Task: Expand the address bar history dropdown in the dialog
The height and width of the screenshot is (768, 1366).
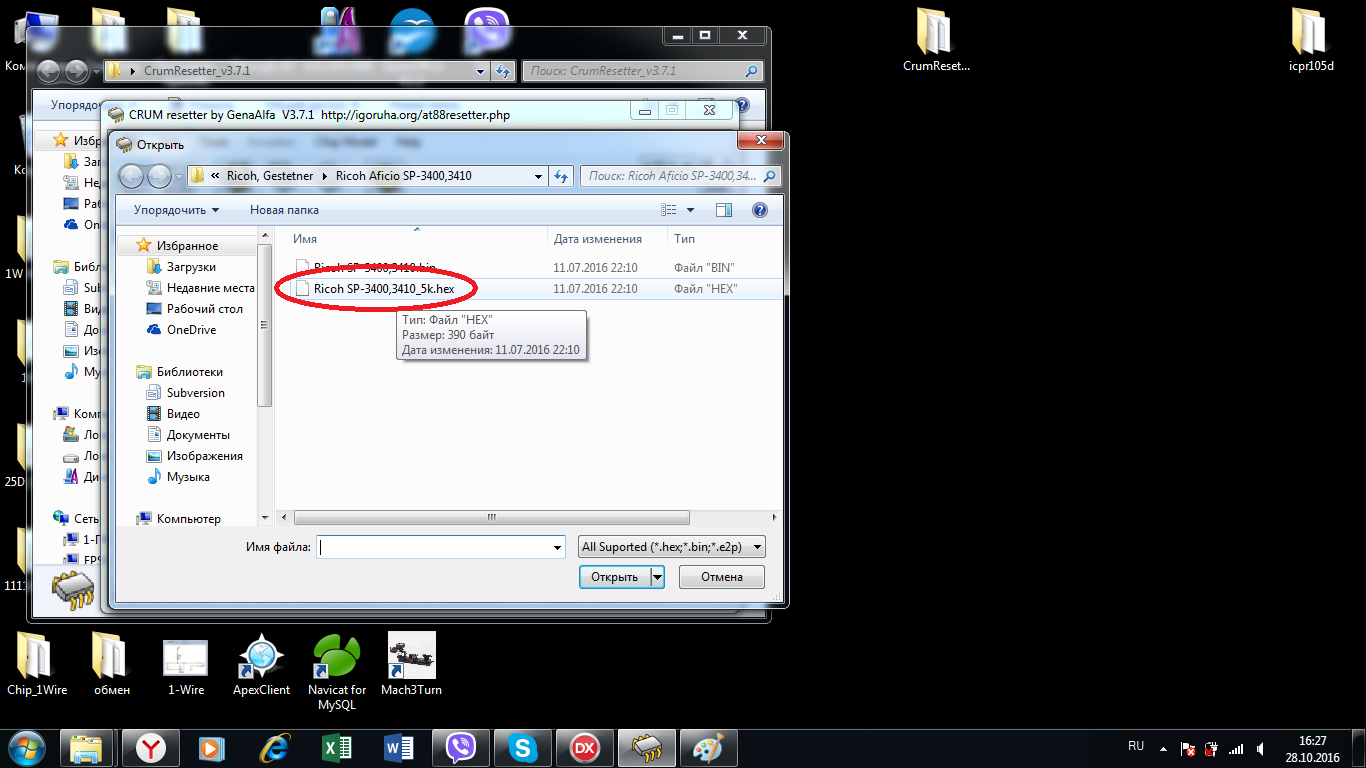Action: click(539, 176)
